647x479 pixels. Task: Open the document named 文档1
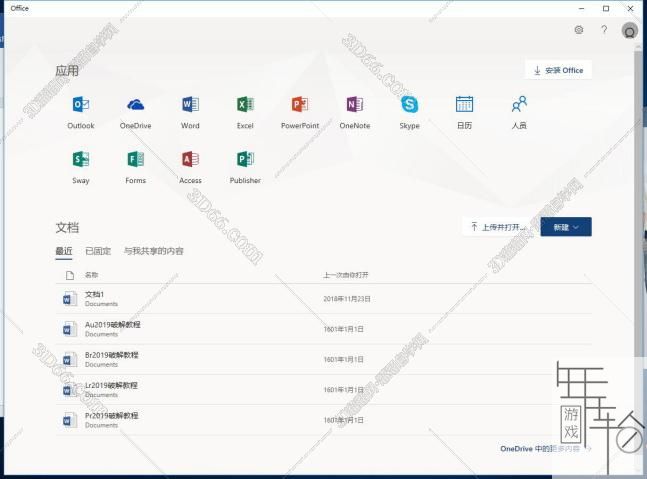94,294
